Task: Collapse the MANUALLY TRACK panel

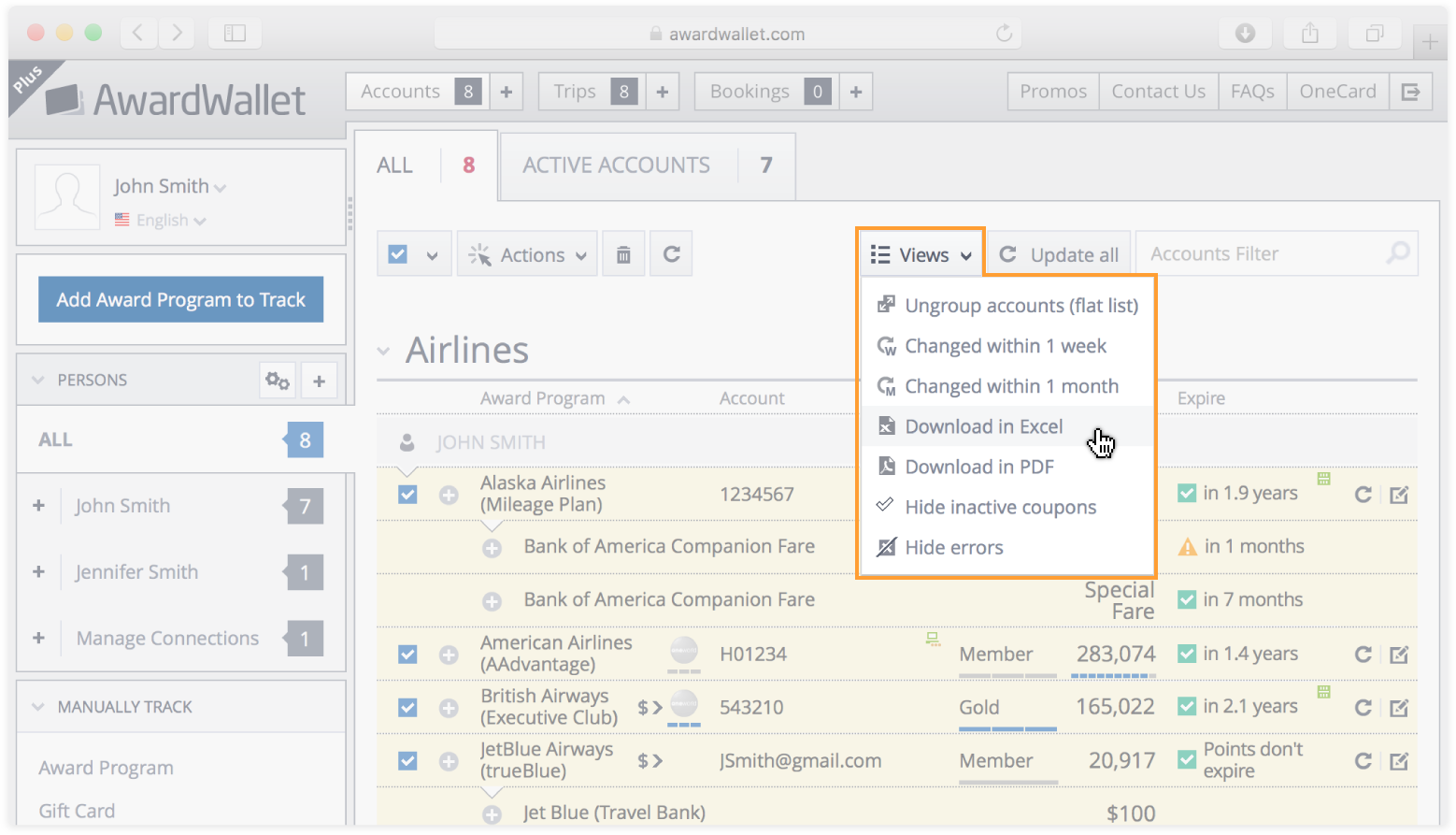Action: [x=38, y=707]
